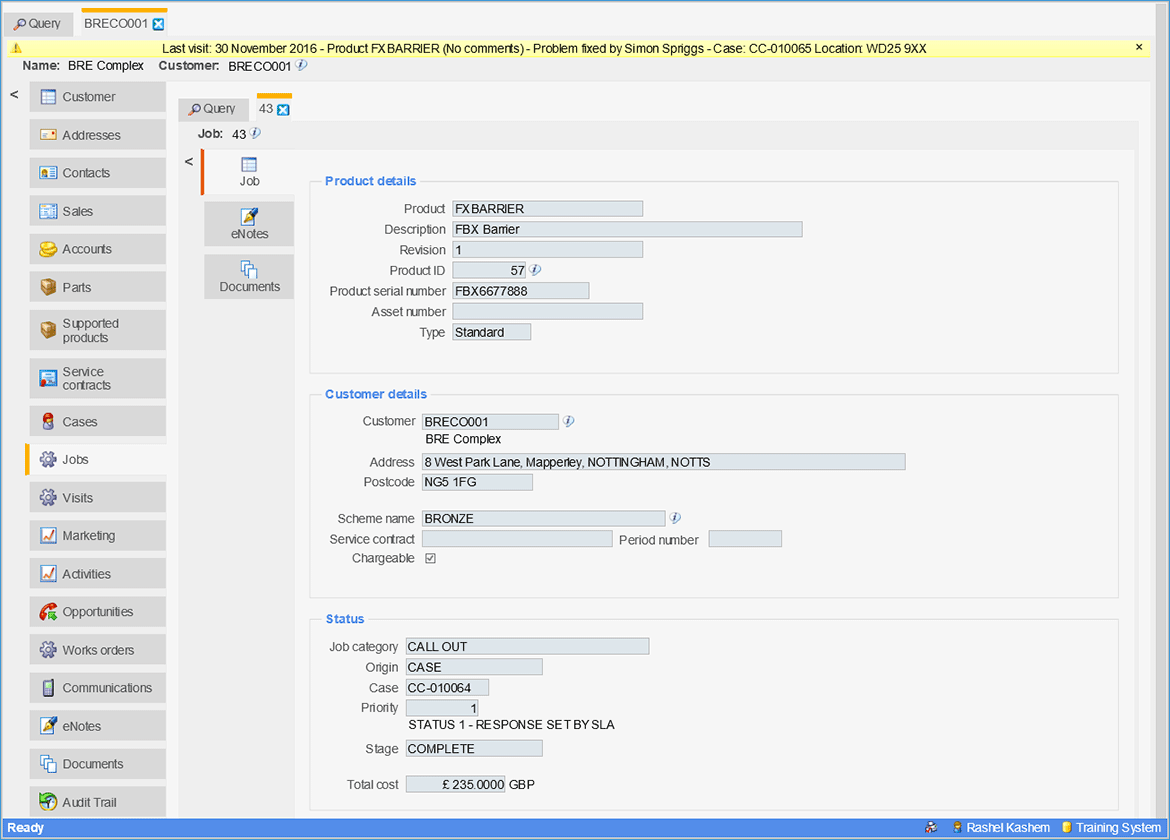Open customer-level Documents in main sidebar

click(x=98, y=764)
